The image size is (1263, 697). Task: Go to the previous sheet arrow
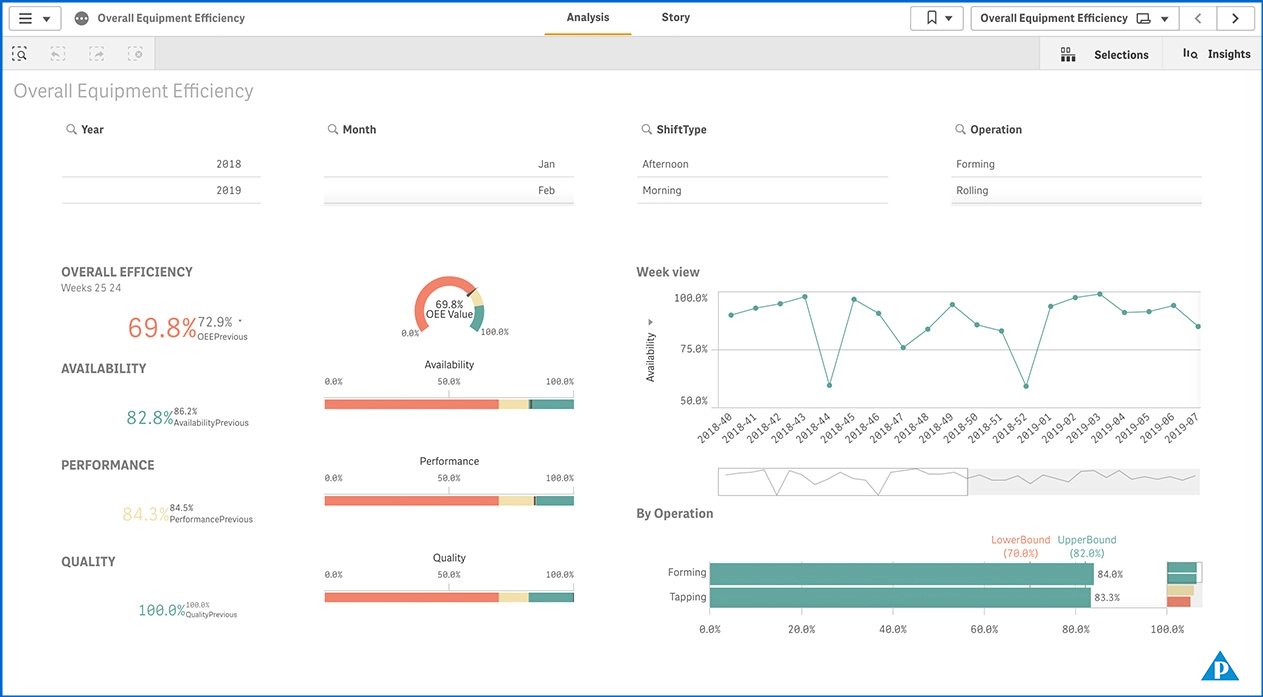[x=1198, y=18]
